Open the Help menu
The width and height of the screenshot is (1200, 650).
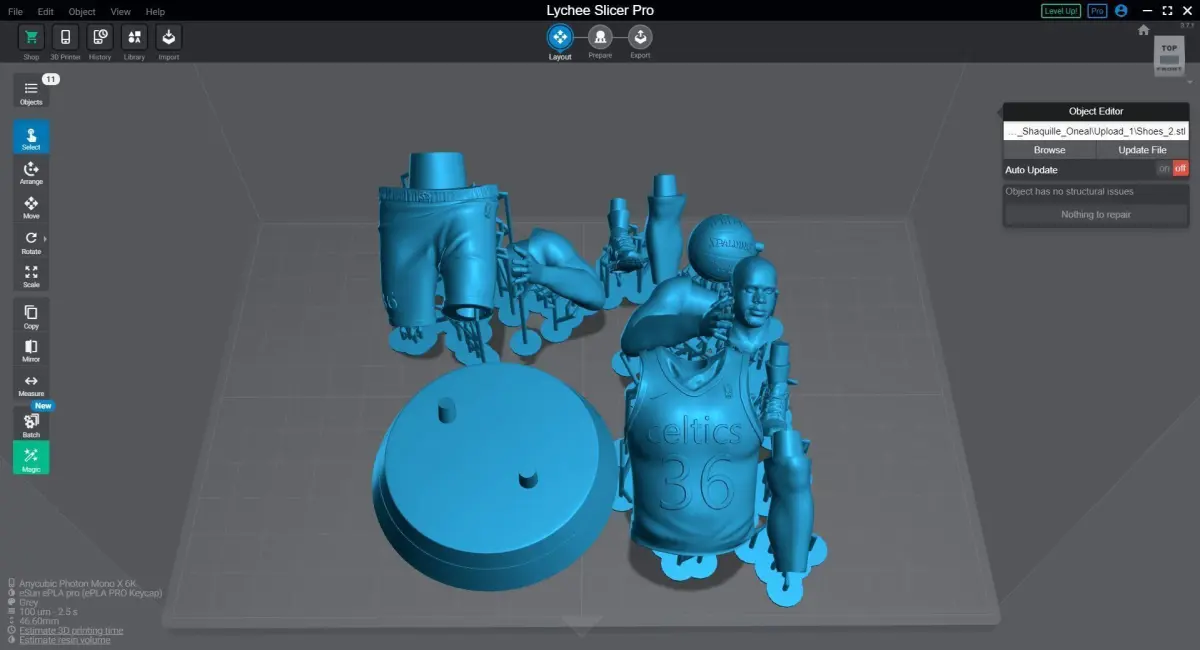point(155,12)
